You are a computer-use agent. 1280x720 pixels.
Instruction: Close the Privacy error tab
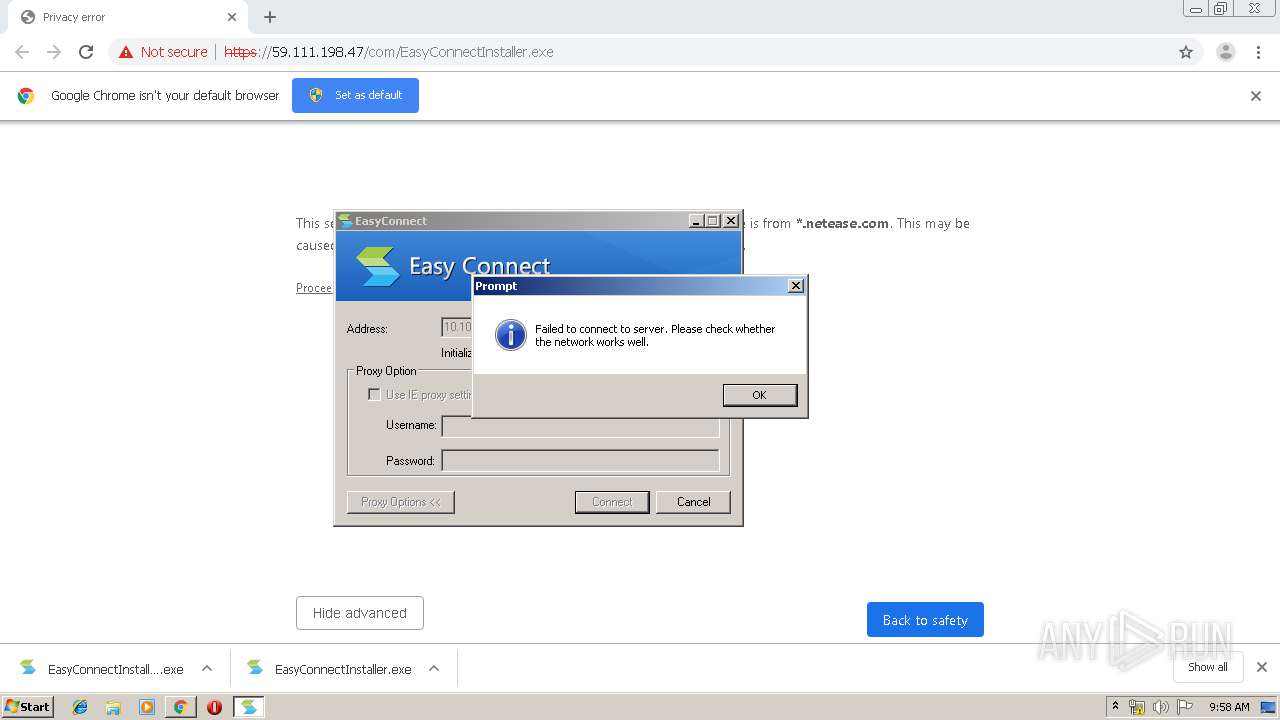coord(232,17)
